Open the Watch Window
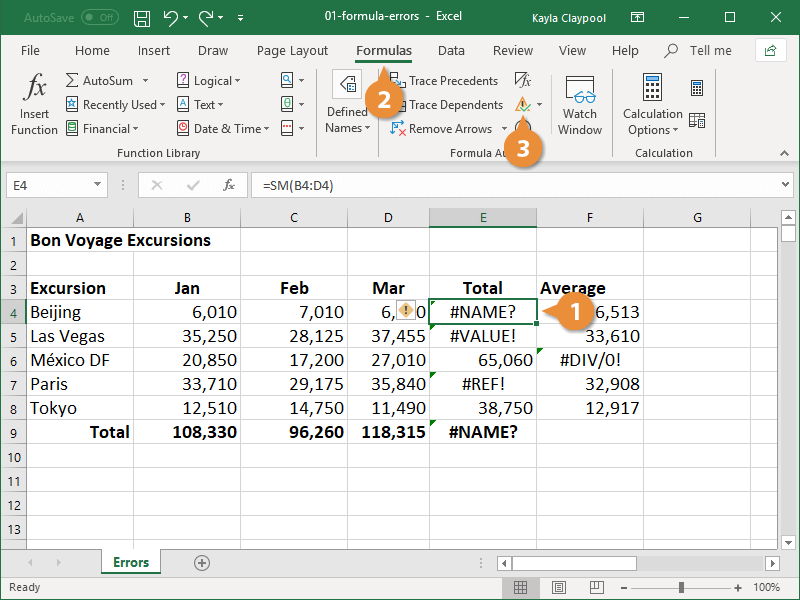 (x=580, y=106)
